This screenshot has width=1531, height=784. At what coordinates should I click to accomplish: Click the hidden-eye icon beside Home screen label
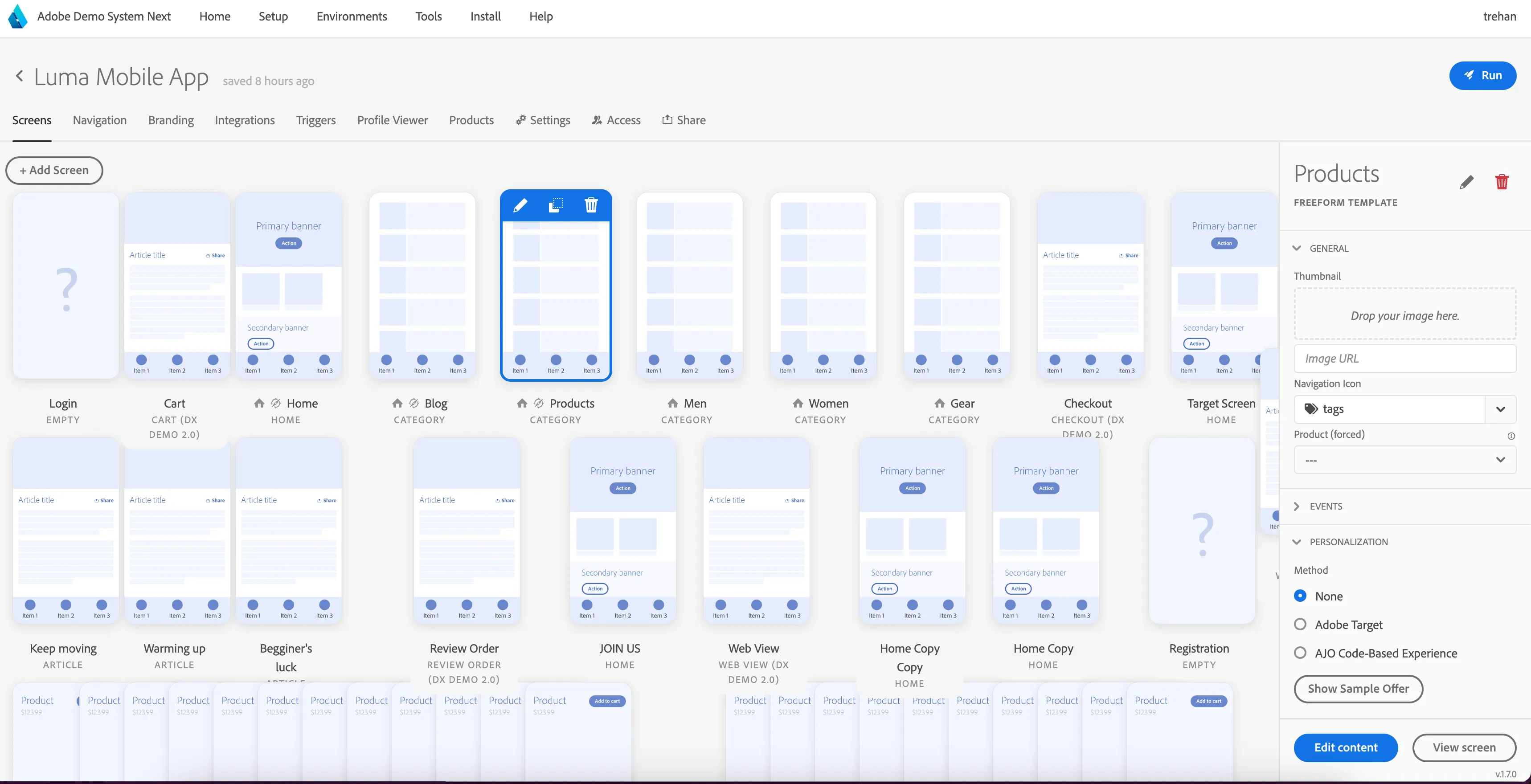pos(276,404)
